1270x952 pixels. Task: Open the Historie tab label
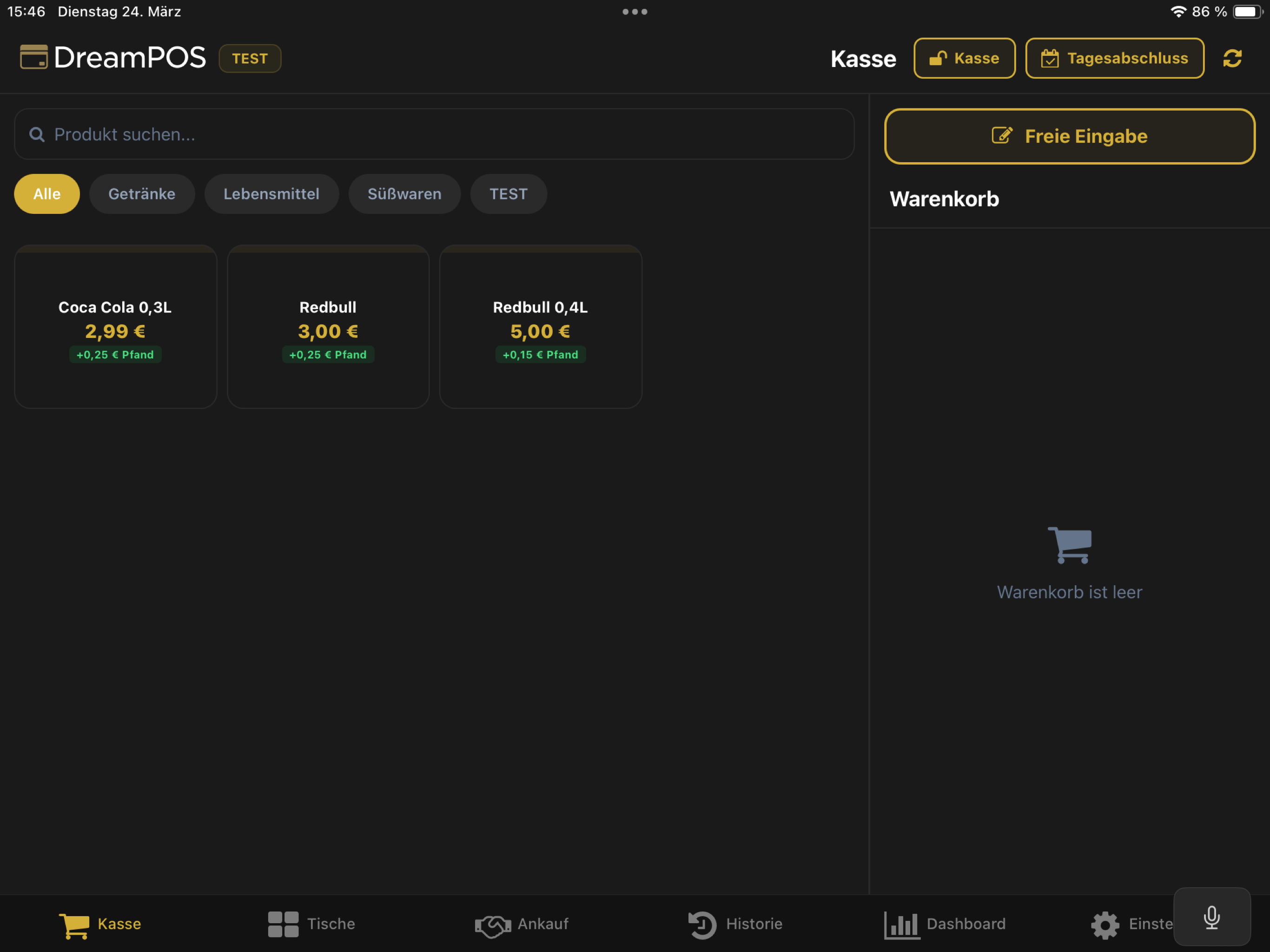coord(754,924)
